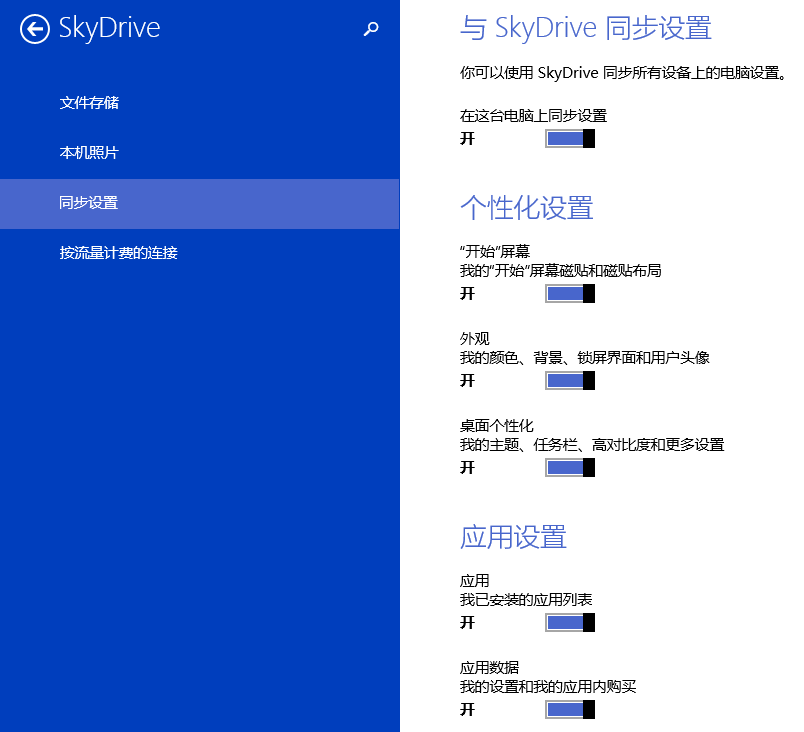Open the 文件存储 section

tap(89, 103)
